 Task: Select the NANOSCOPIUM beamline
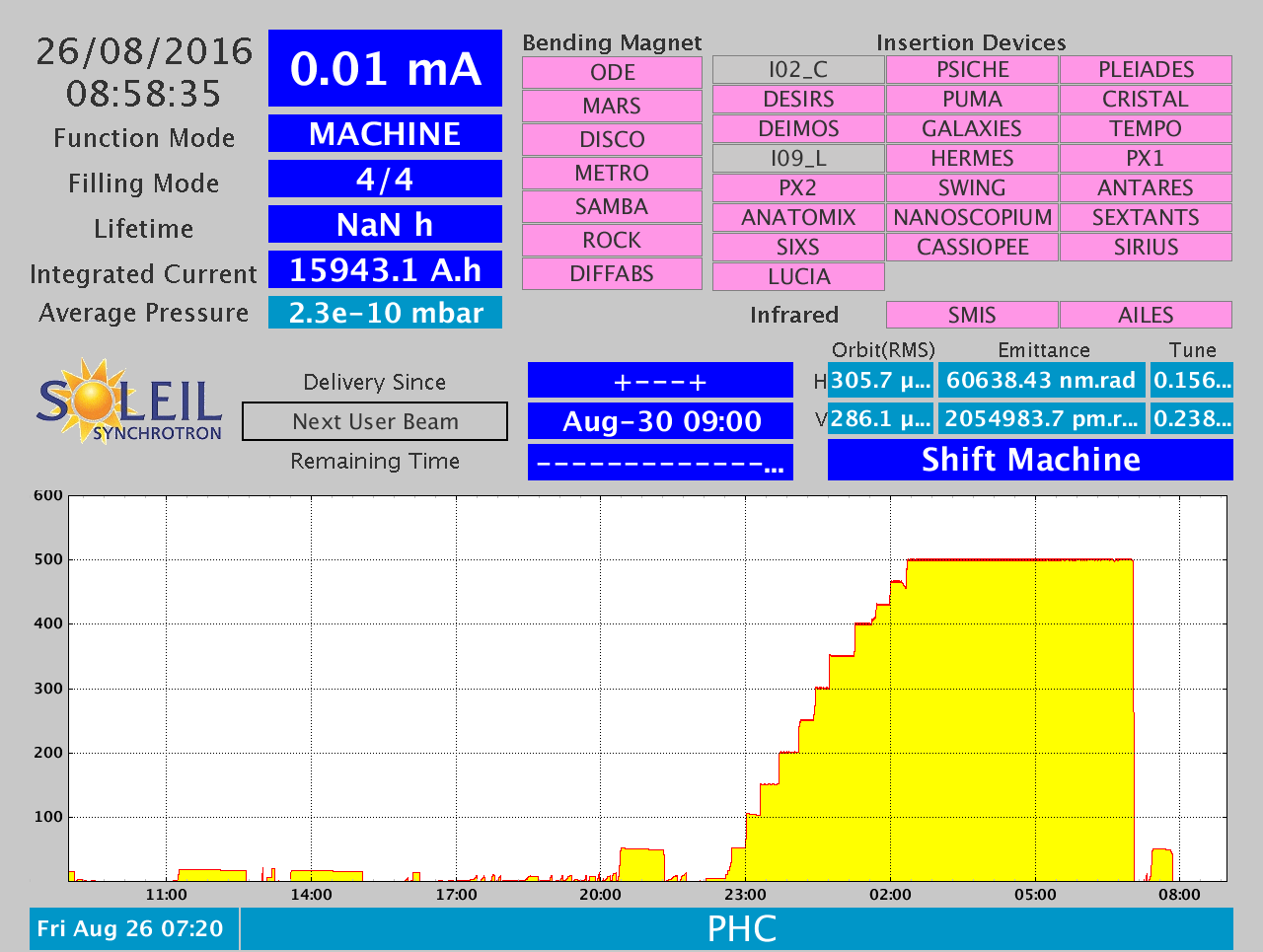tap(972, 218)
